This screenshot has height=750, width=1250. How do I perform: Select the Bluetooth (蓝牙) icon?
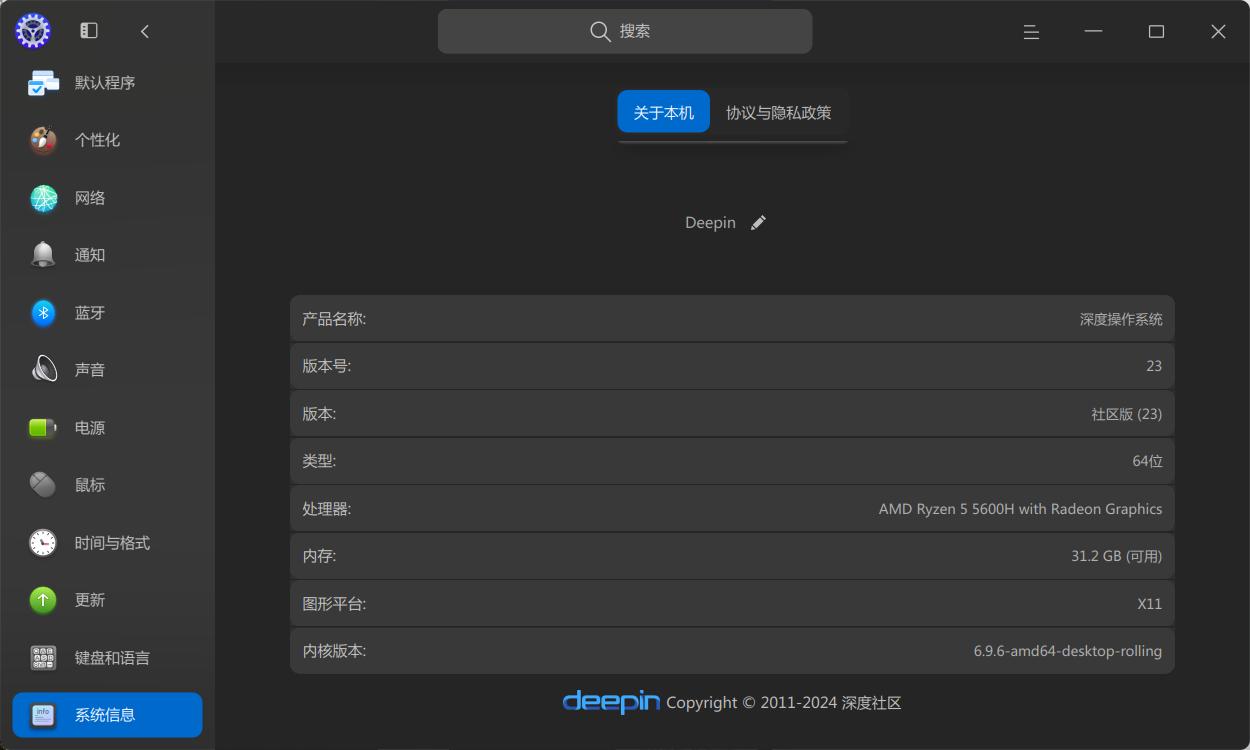pyautogui.click(x=43, y=313)
